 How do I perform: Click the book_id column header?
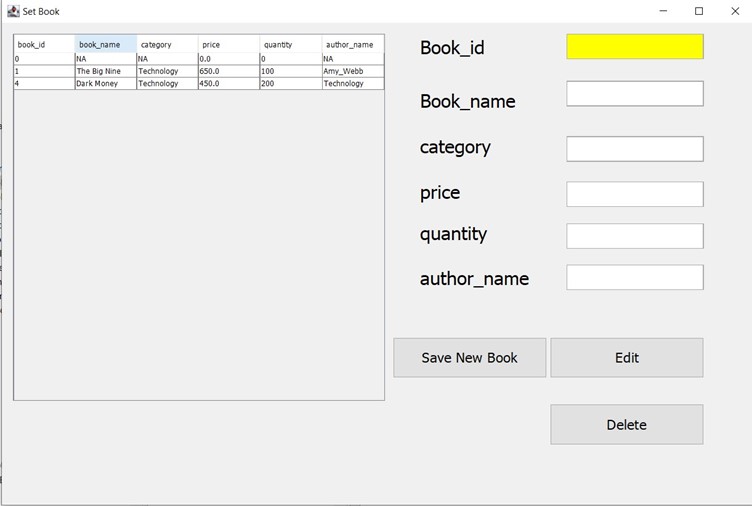[x=44, y=44]
